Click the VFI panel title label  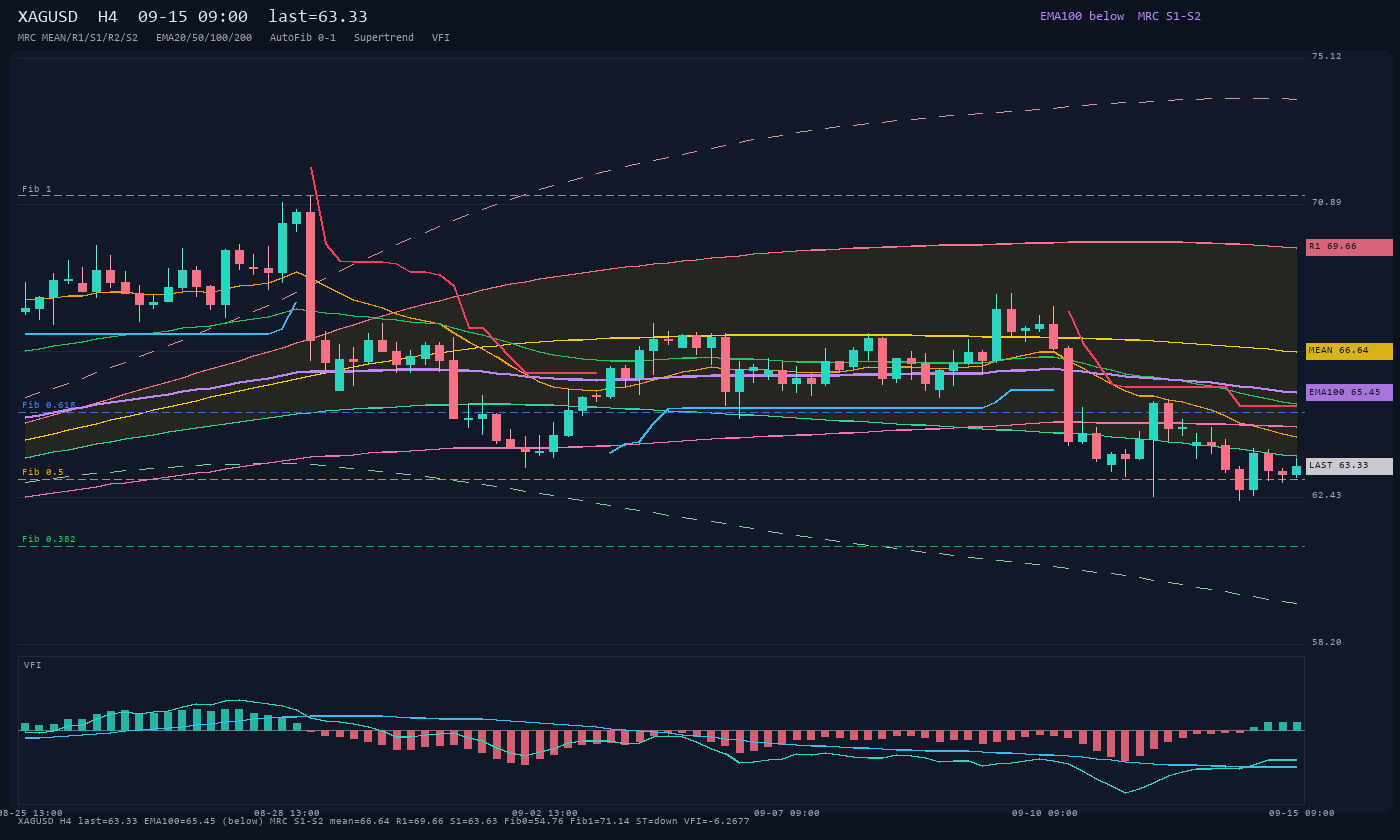pyautogui.click(x=33, y=665)
